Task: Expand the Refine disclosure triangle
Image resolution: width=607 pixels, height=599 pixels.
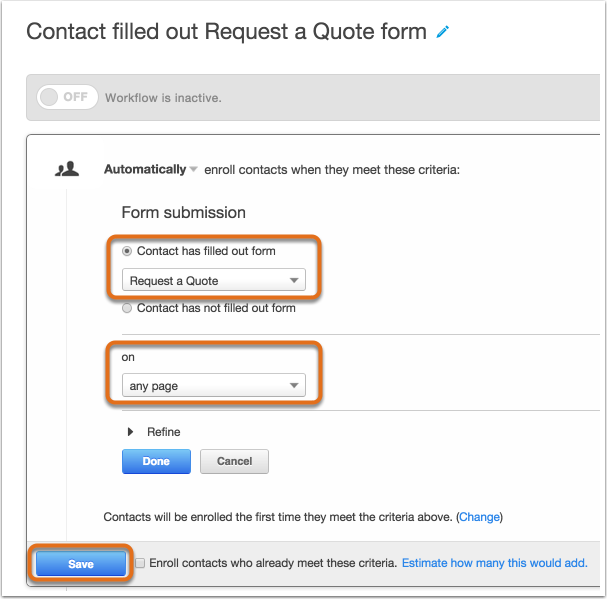Action: point(130,432)
